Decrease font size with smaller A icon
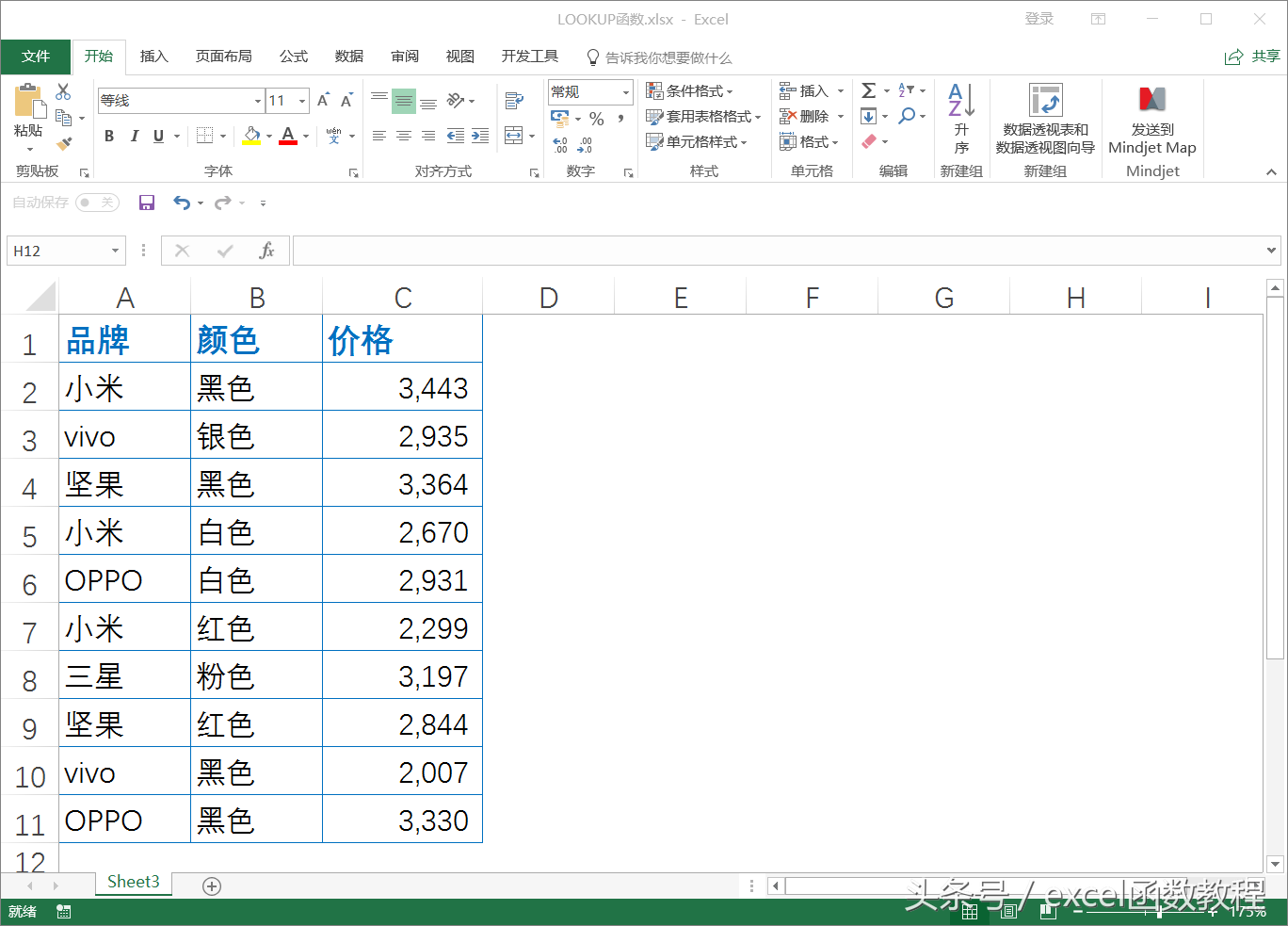1288x926 pixels. click(346, 100)
